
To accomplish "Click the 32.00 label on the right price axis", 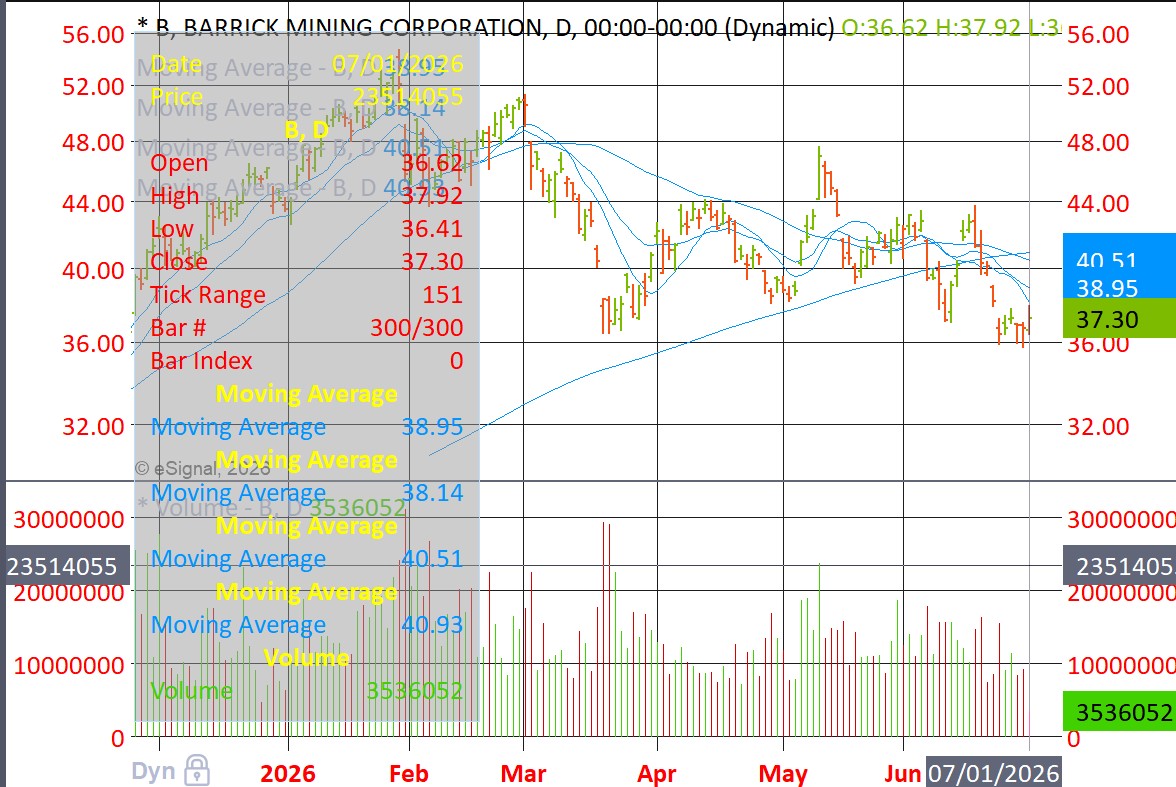I will tap(1098, 427).
